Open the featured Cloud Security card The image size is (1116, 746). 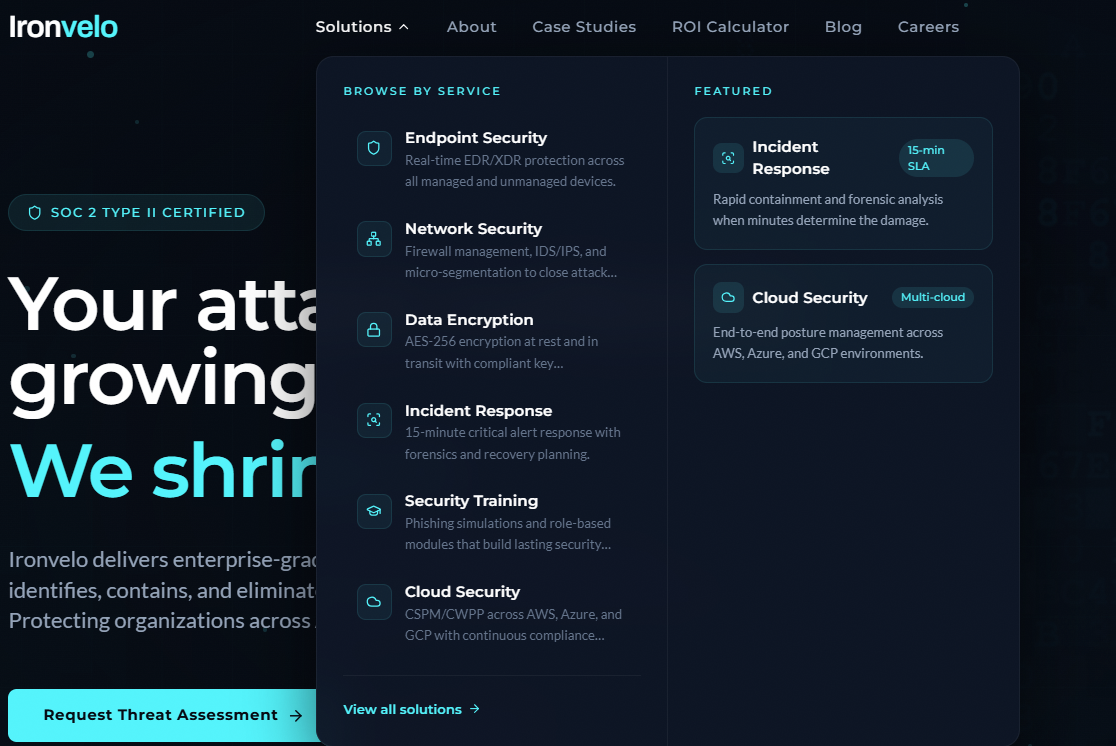843,323
